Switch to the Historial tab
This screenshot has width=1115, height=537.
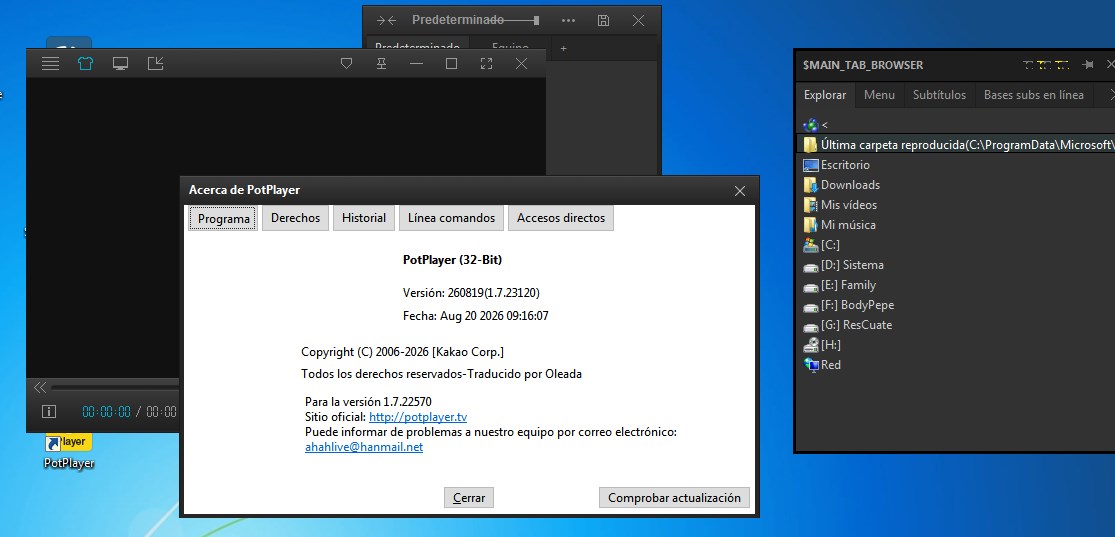(364, 218)
